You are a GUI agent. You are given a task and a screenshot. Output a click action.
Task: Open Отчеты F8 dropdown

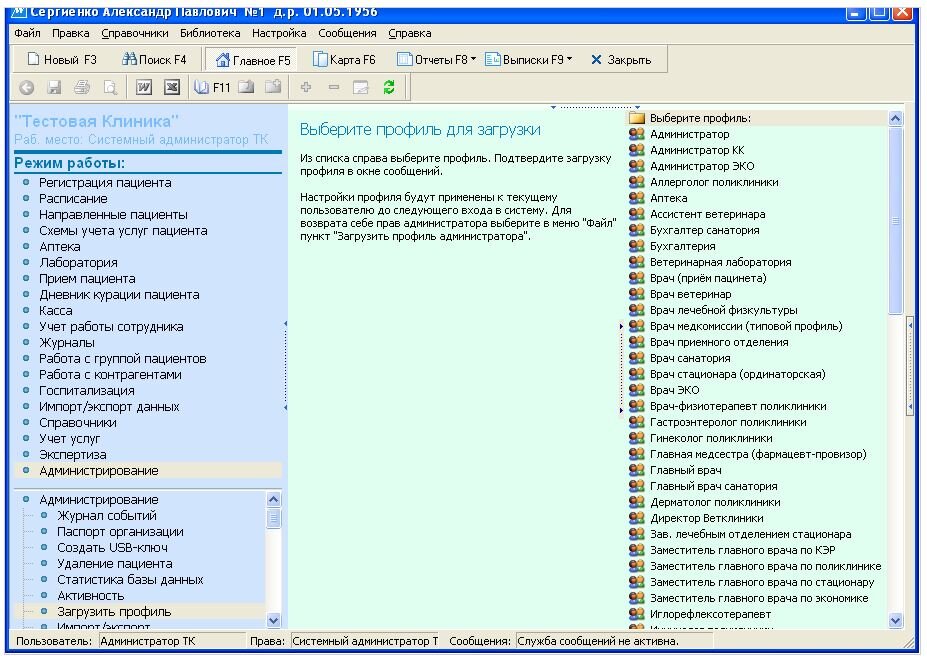coord(436,60)
